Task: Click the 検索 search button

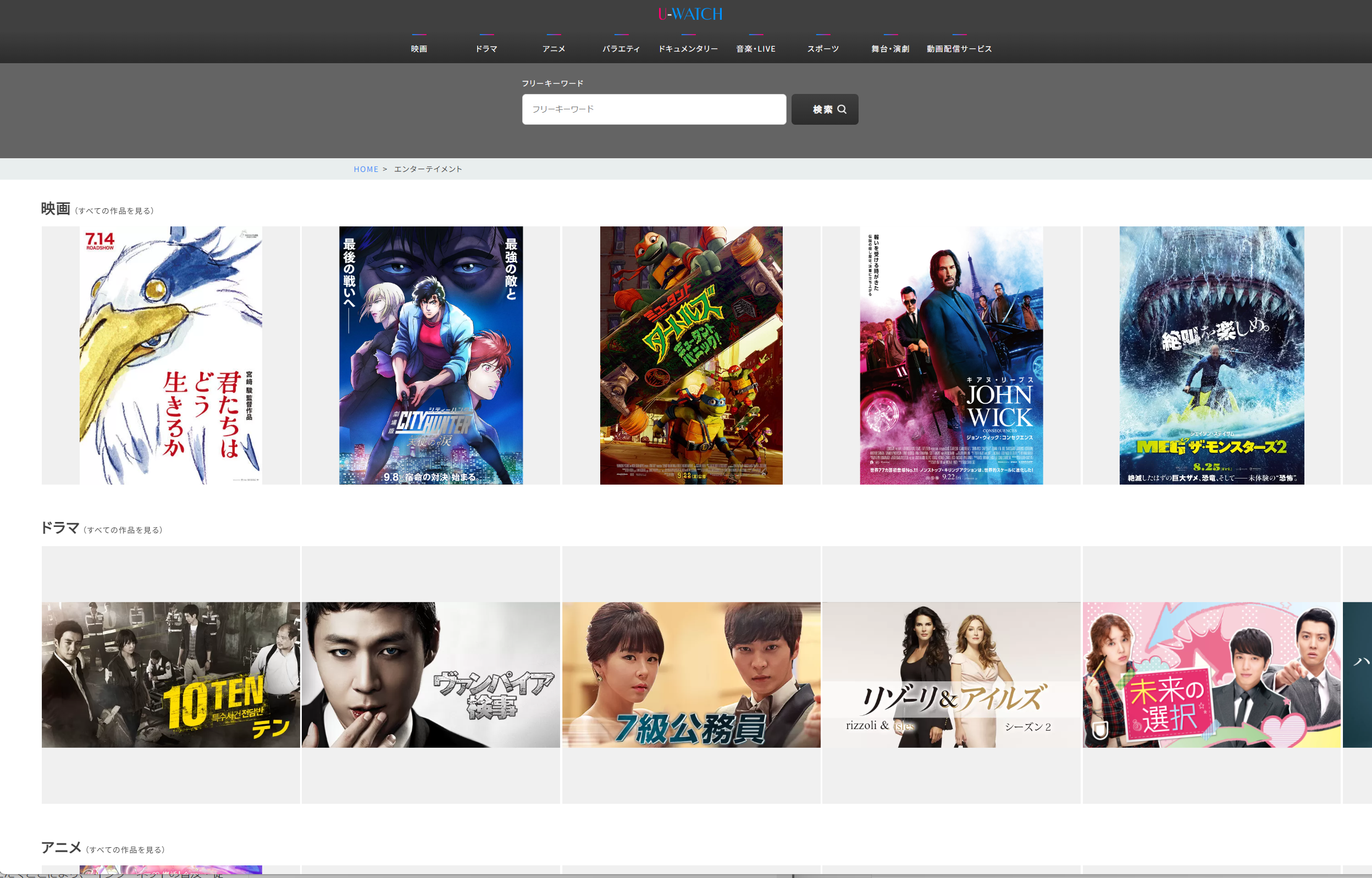Action: point(825,109)
